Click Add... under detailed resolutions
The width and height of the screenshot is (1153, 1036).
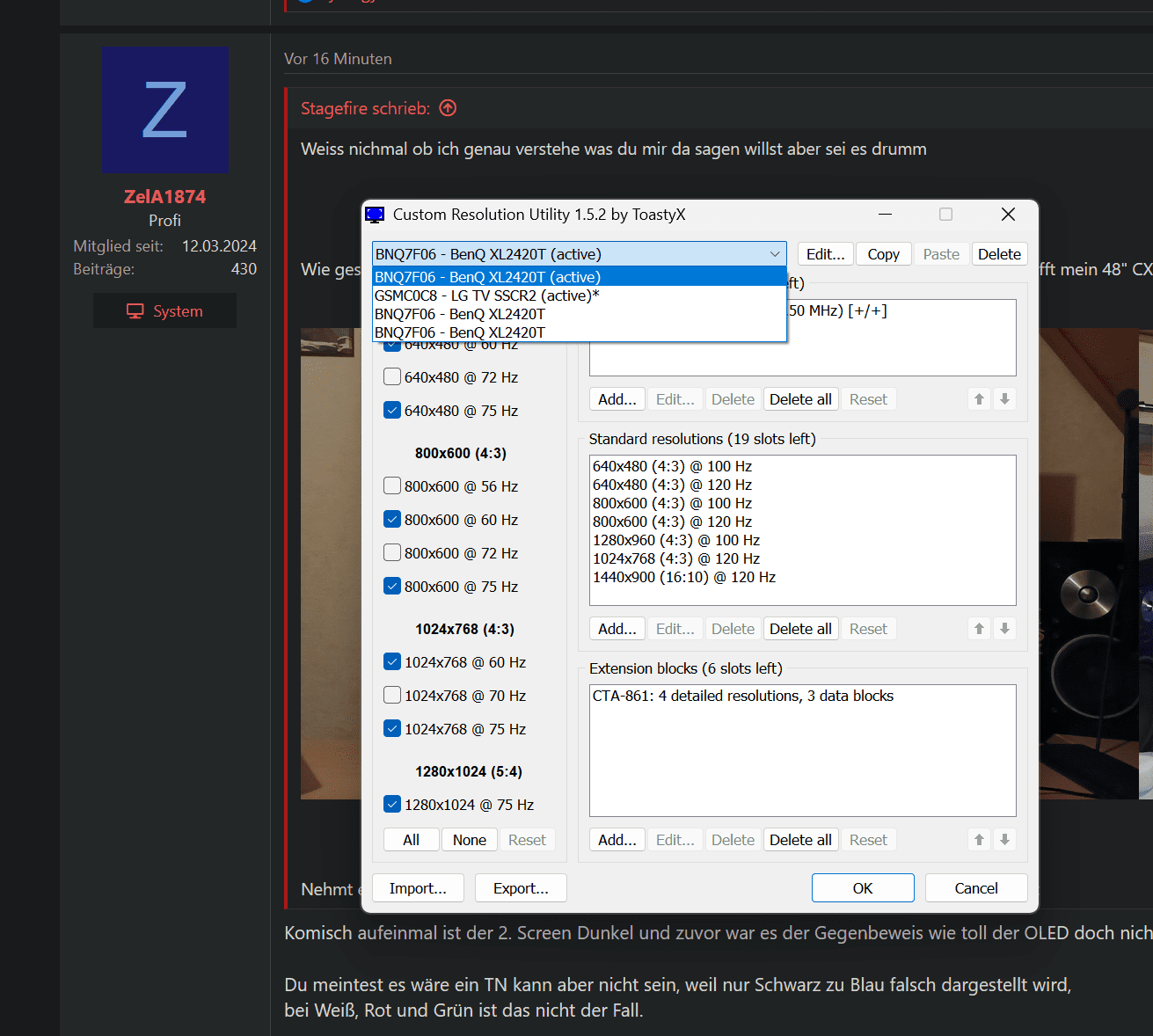617,399
